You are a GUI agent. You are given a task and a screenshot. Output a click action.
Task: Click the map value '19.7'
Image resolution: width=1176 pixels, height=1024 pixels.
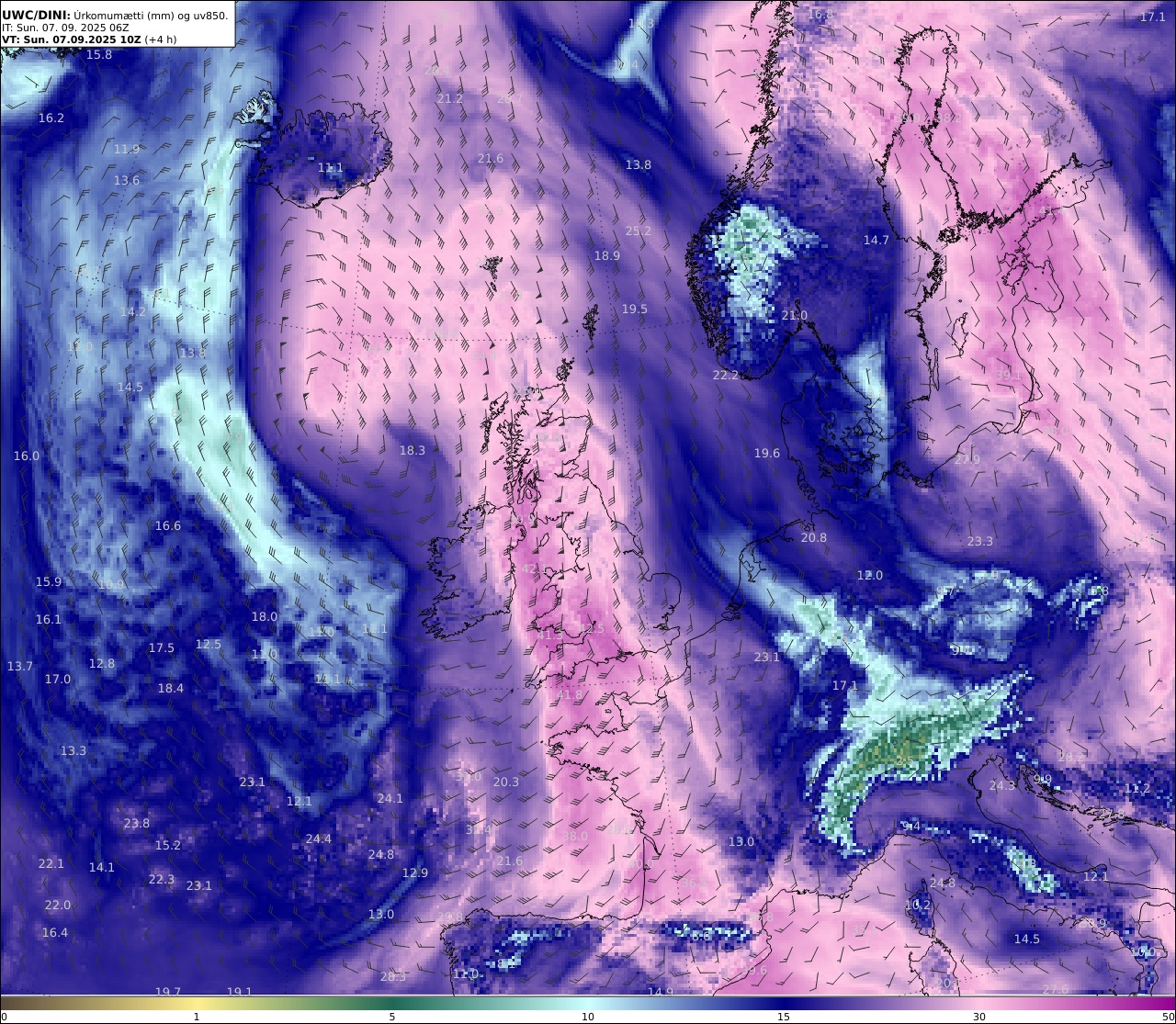[168, 992]
